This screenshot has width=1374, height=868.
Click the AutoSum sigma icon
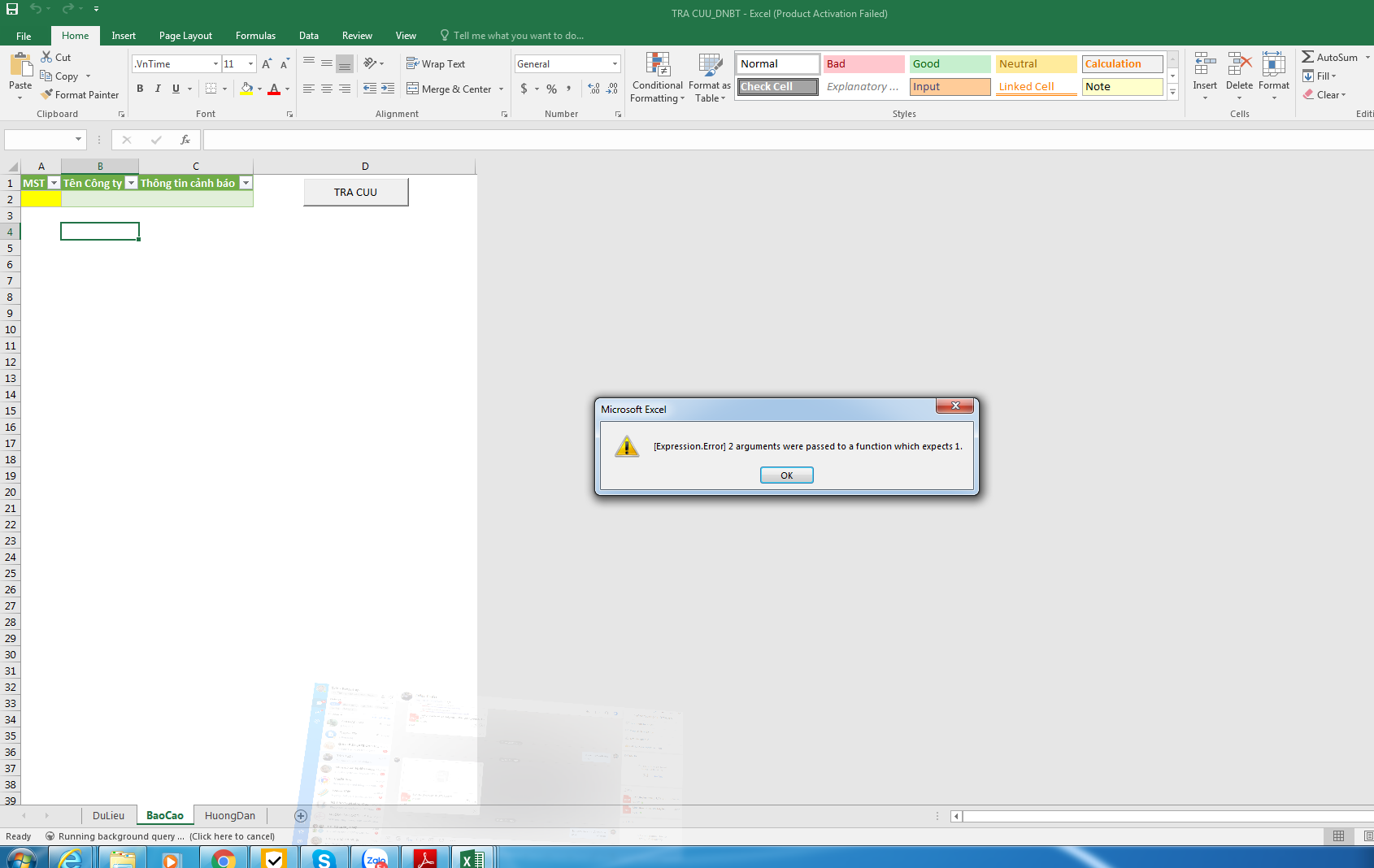[x=1307, y=57]
